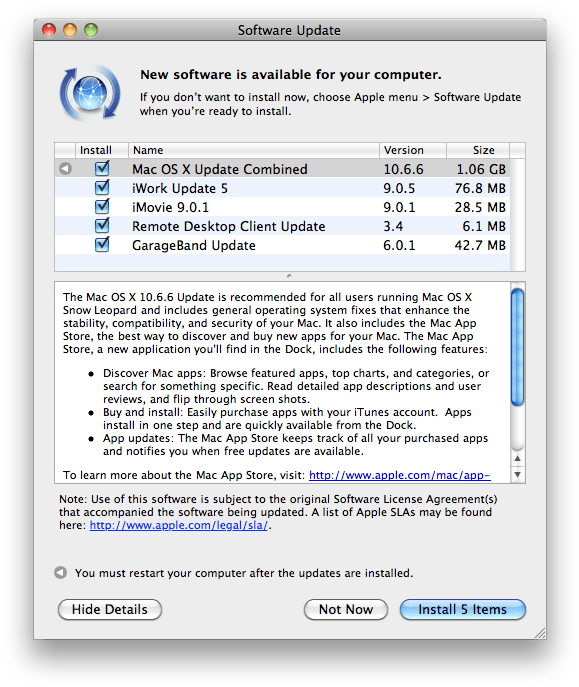The height and width of the screenshot is (687, 579).
Task: Select the Remote Desktop Client Update row
Action: click(282, 226)
